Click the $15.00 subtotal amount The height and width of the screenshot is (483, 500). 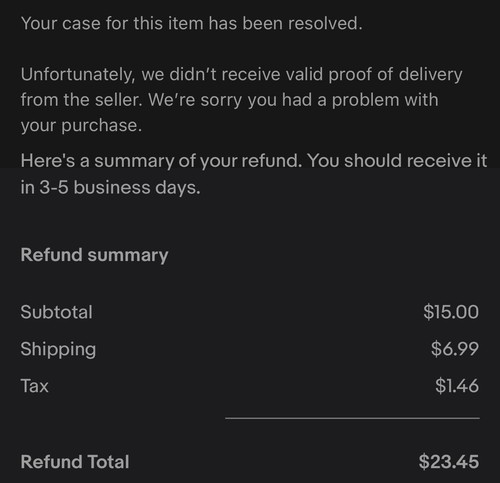point(451,312)
